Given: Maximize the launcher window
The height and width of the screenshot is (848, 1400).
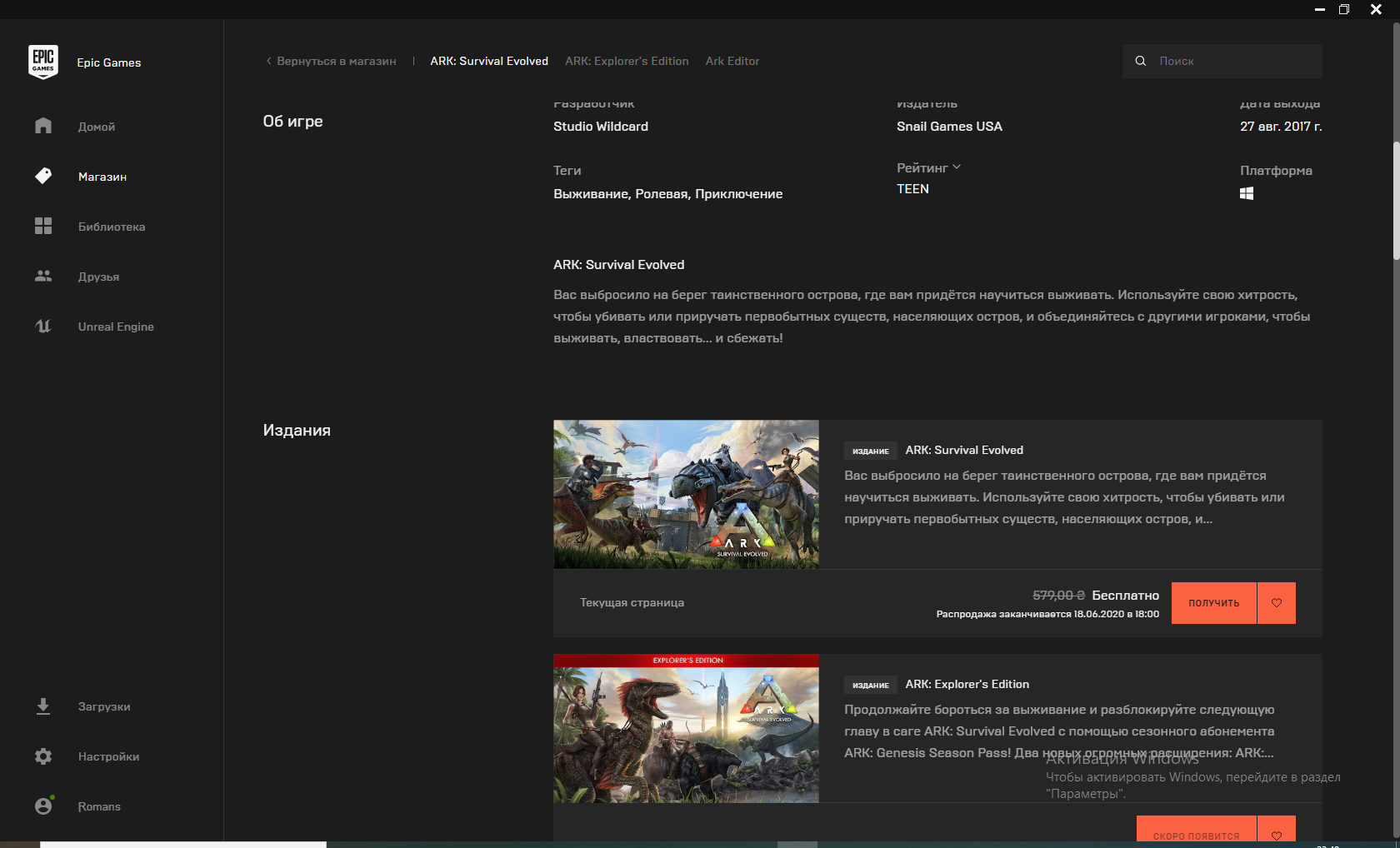Looking at the screenshot, I should pos(1344,9).
